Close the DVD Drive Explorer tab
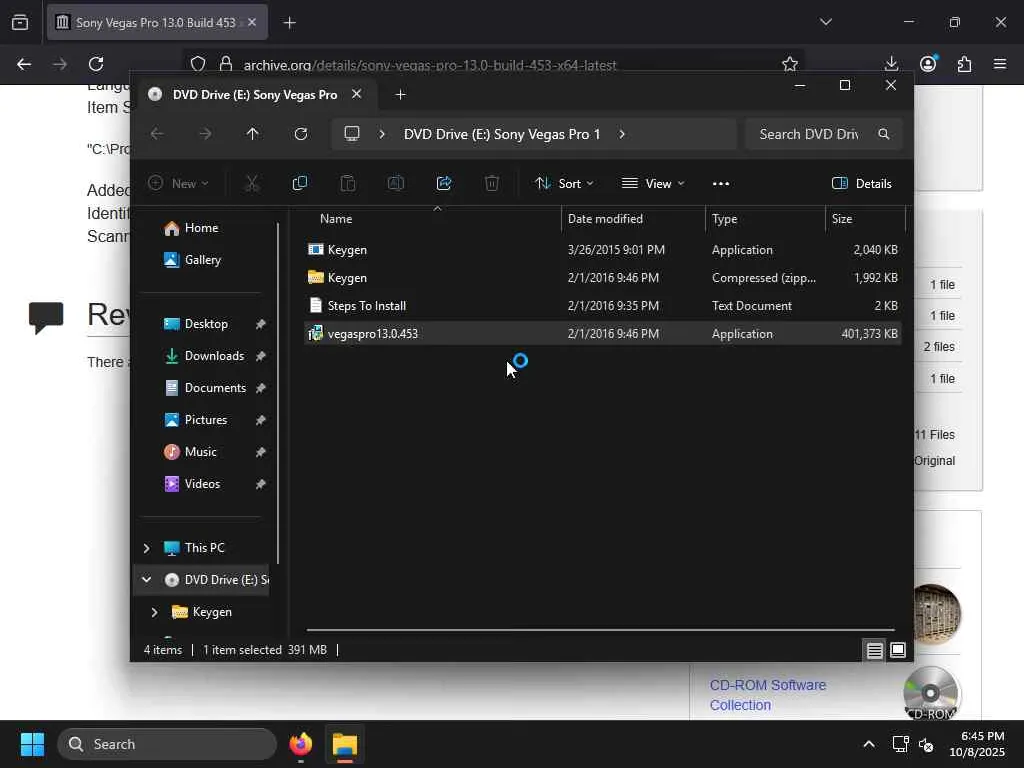Image resolution: width=1024 pixels, height=768 pixels. click(x=357, y=94)
